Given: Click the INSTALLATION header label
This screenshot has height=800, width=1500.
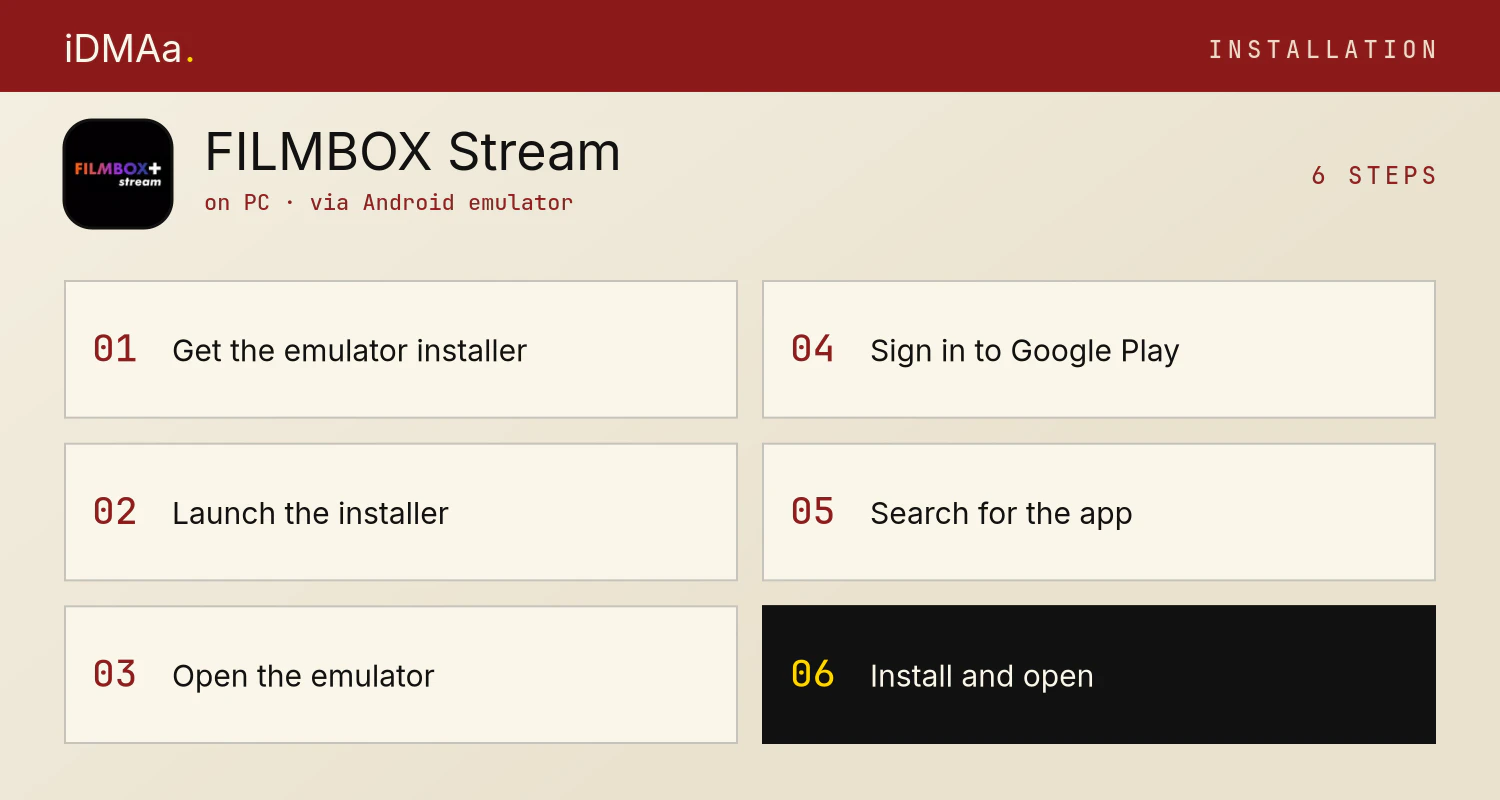Looking at the screenshot, I should click(1323, 49).
